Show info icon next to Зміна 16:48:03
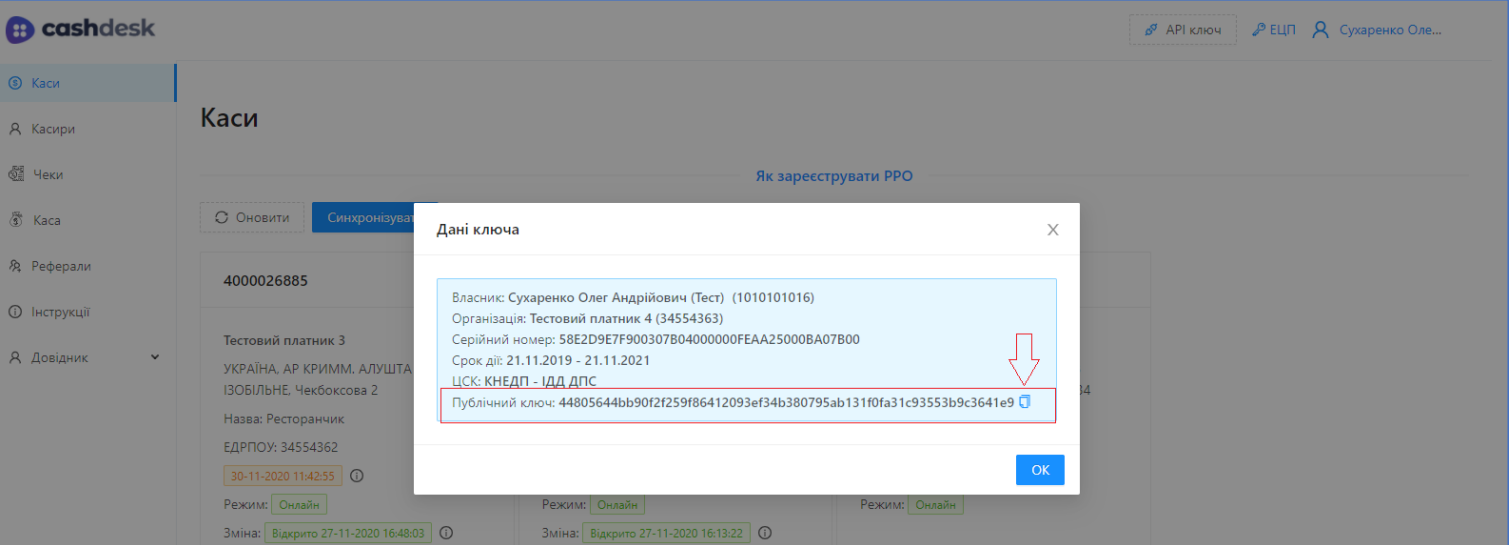Screen dimensions: 1509x545 pyautogui.click(x=446, y=533)
